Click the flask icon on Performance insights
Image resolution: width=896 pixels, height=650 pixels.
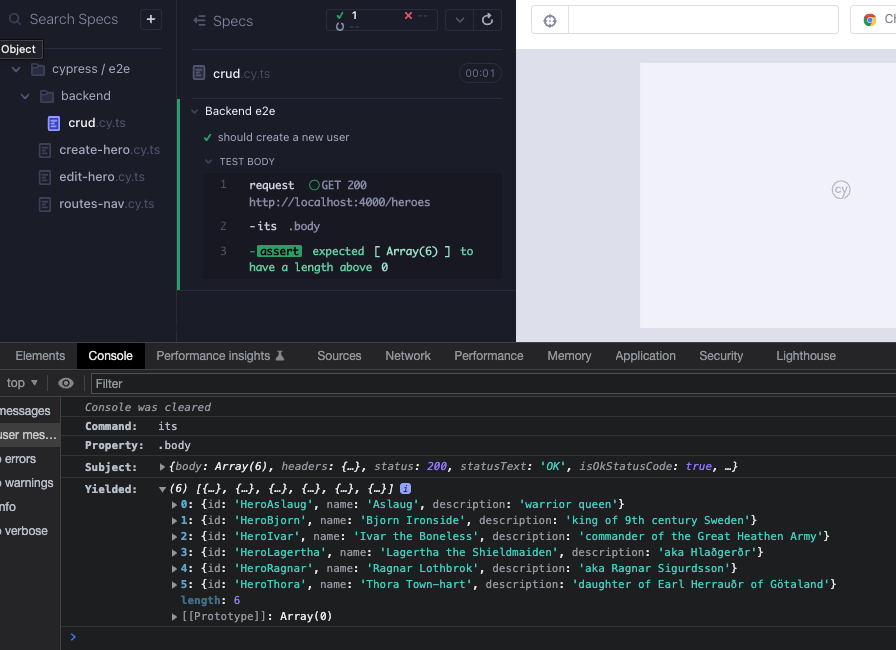[280, 356]
